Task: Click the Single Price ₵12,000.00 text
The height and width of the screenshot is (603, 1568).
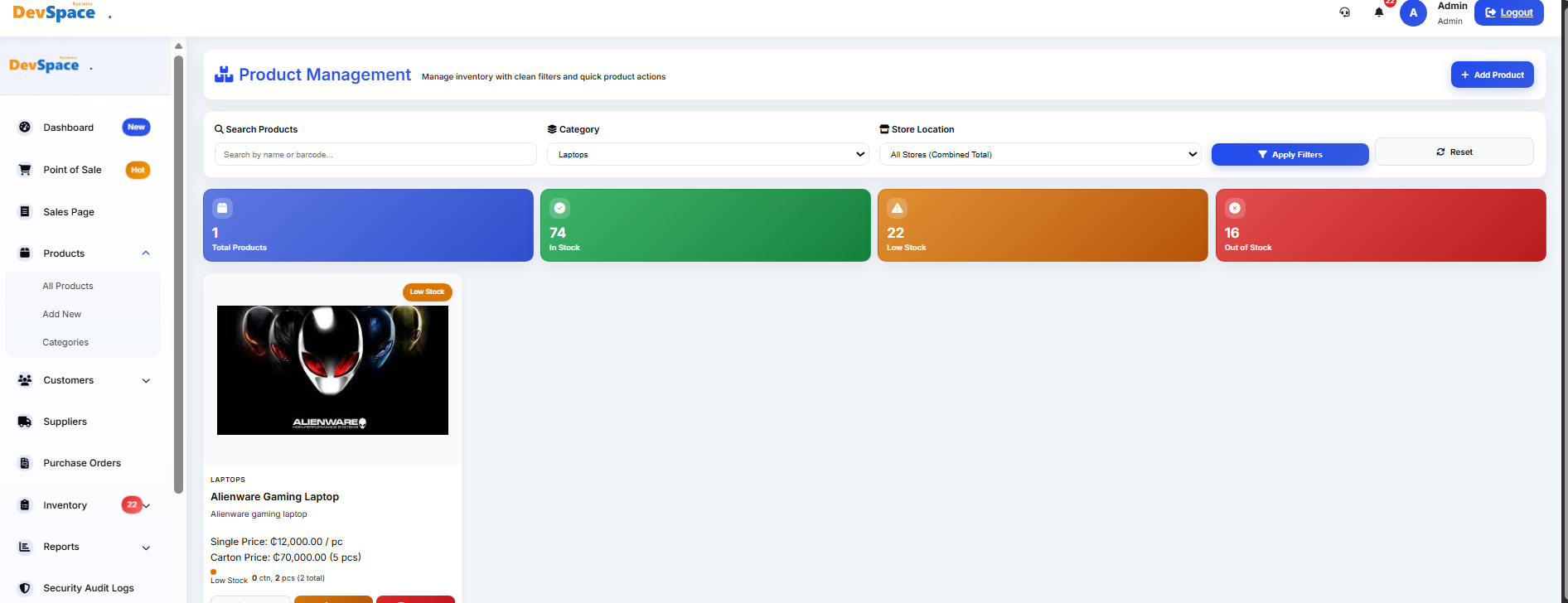Action: 276,542
